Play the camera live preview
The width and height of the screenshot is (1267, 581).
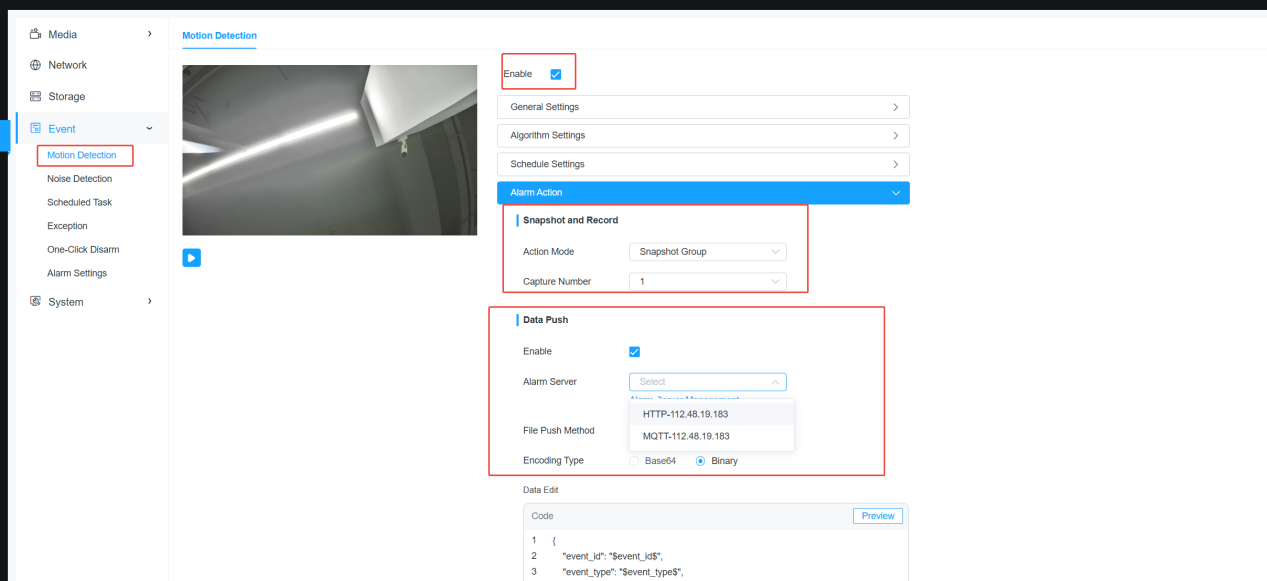click(x=192, y=258)
